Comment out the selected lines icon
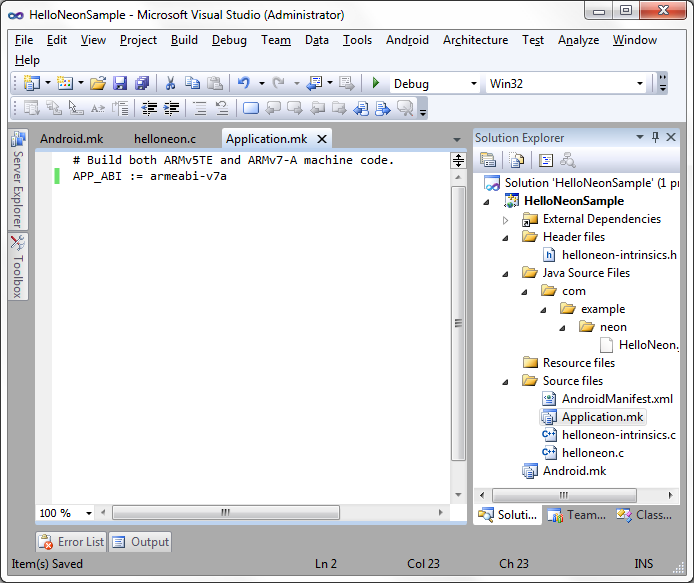This screenshot has height=583, width=694. point(200,108)
